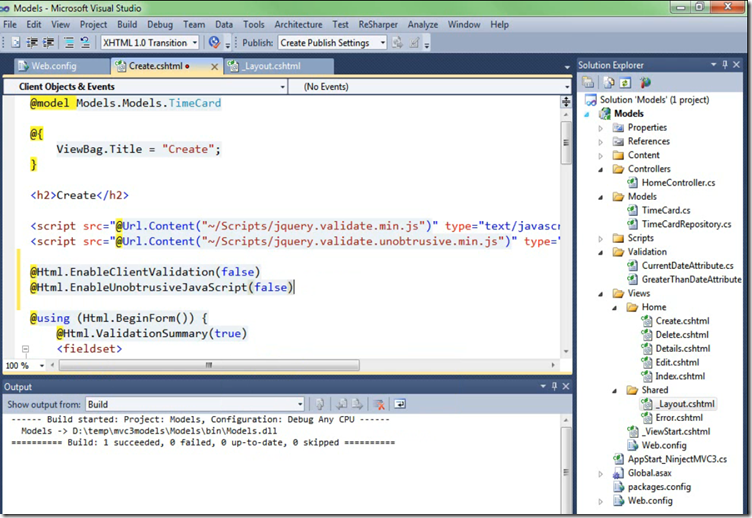Viewport: 752px width, 518px height.
Task: Click the Publish toolbar options overflow arrow
Action: [x=427, y=45]
